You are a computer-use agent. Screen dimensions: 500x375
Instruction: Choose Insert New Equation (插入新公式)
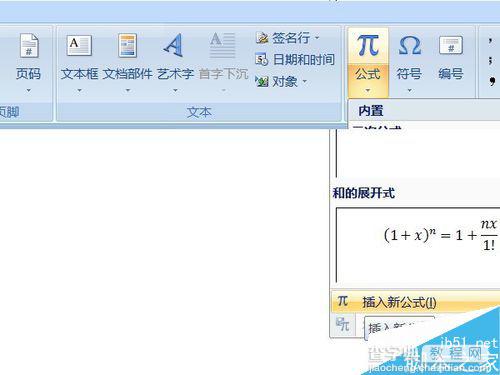click(x=416, y=302)
